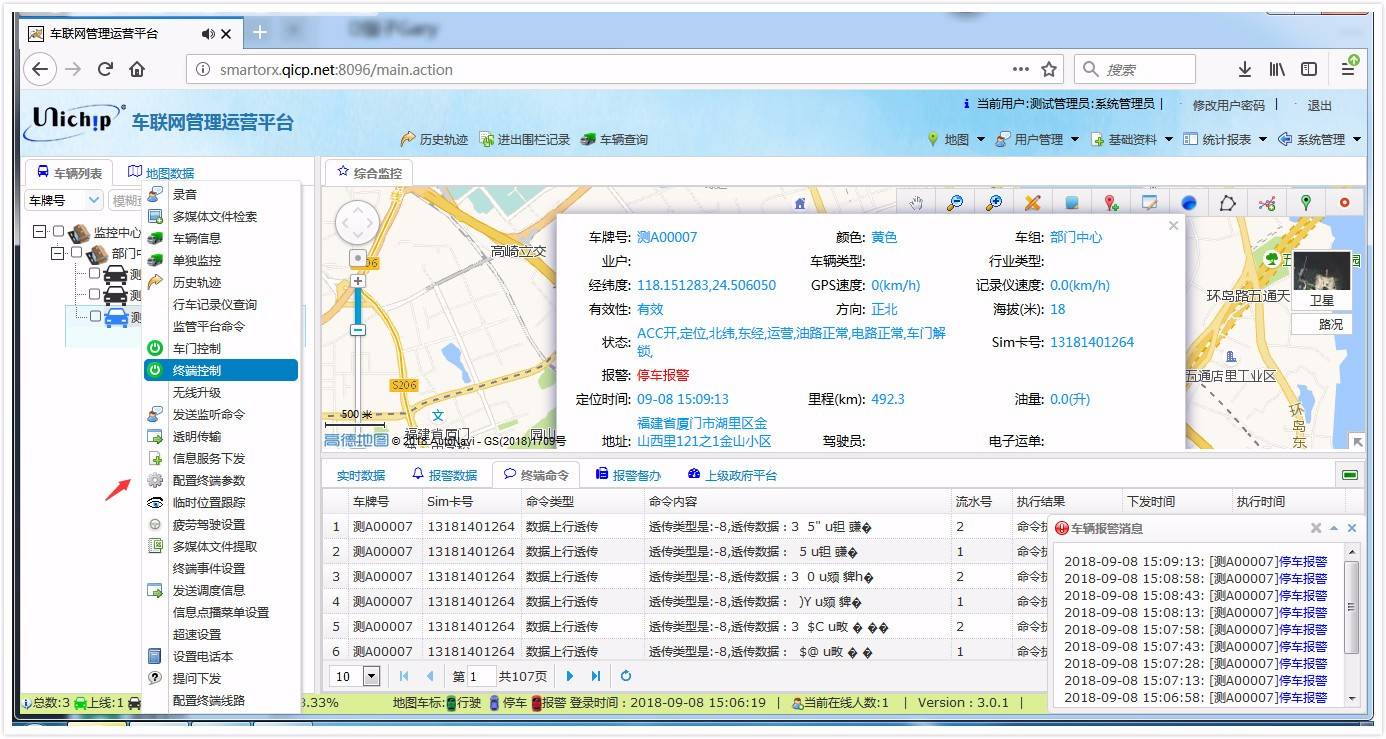
Task: Switch to 报警数据 tab
Action: 445,475
